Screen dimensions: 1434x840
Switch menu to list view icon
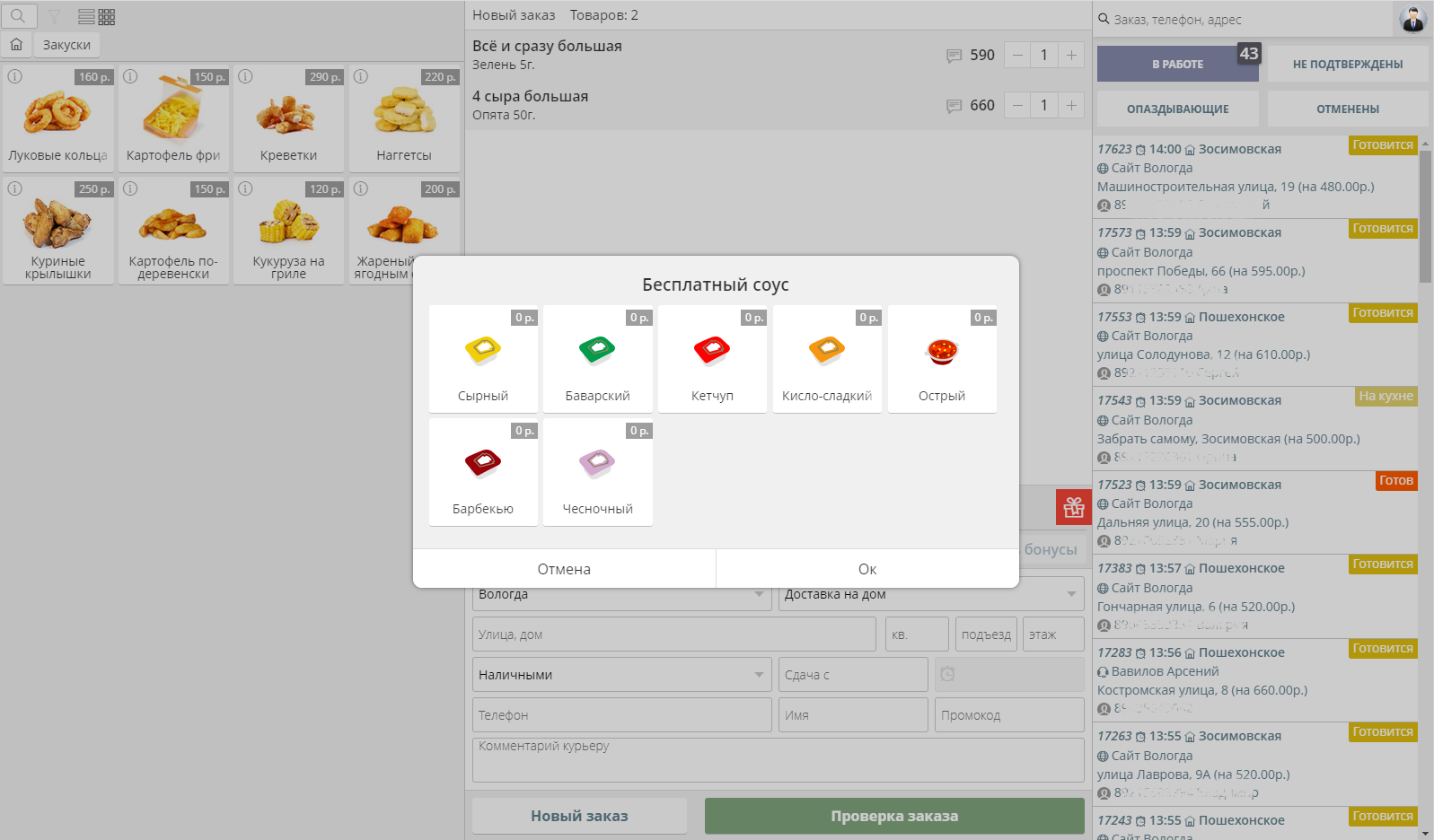(86, 17)
